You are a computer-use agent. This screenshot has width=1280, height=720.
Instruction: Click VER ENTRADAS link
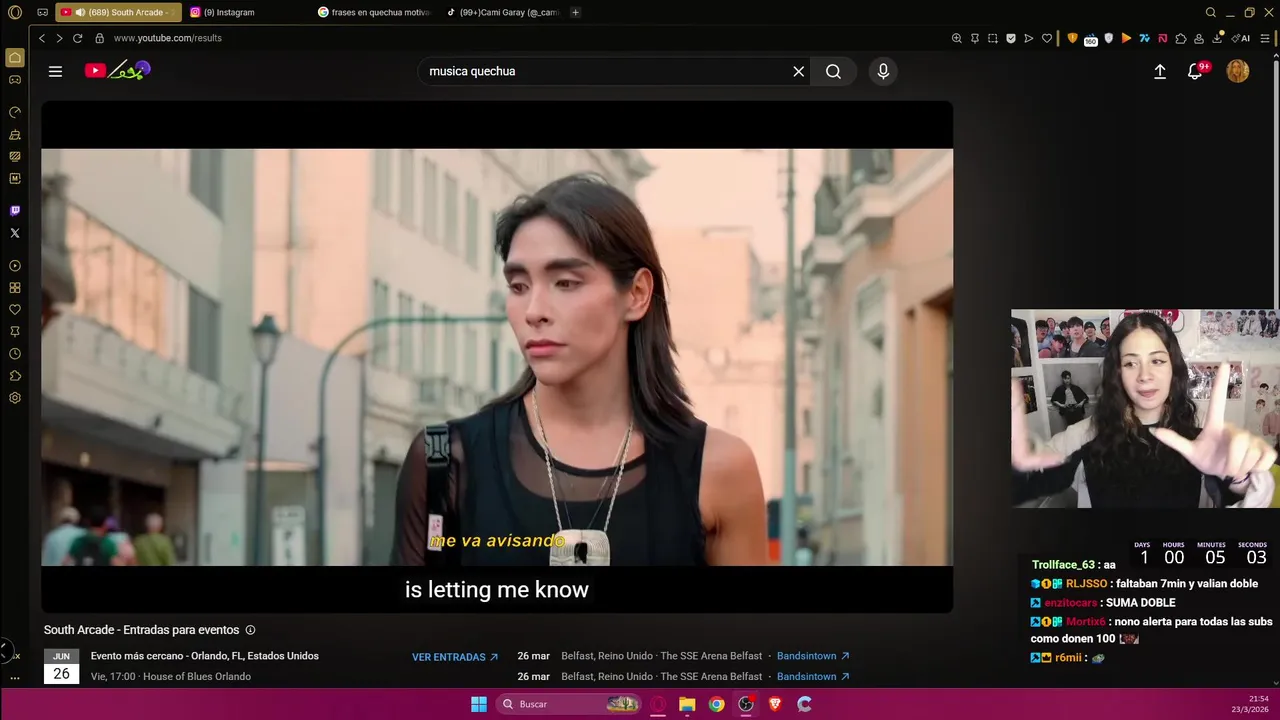pos(455,657)
